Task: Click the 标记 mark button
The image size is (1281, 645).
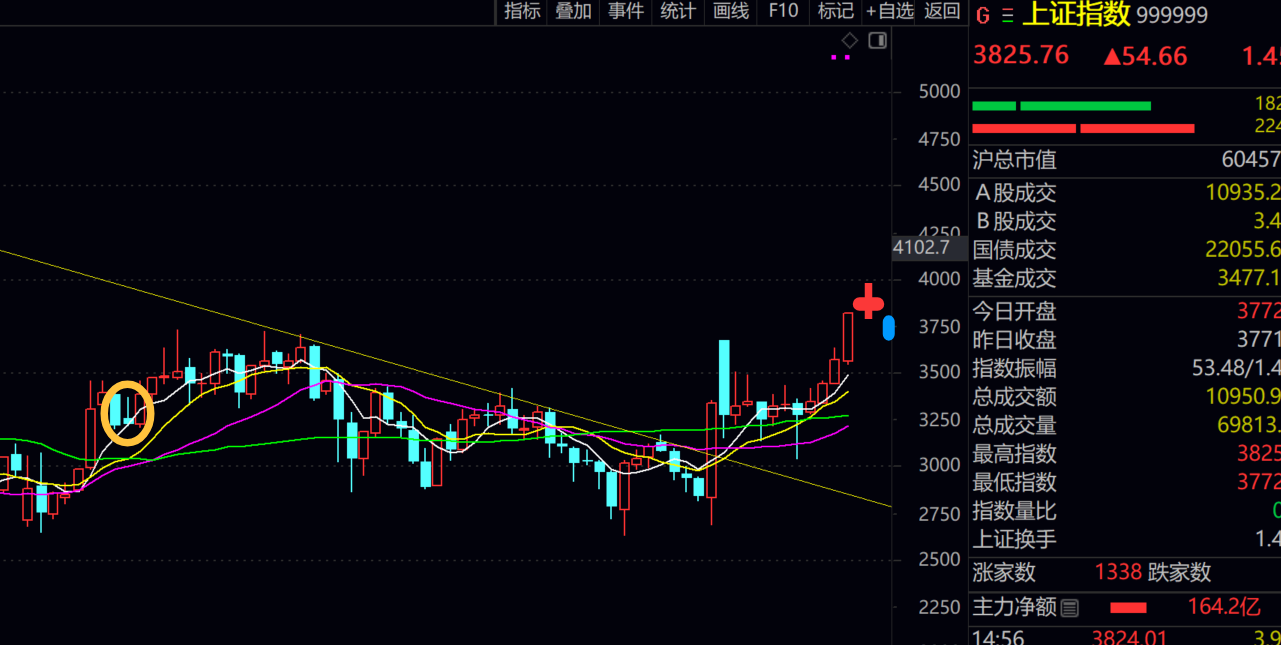Action: [835, 11]
